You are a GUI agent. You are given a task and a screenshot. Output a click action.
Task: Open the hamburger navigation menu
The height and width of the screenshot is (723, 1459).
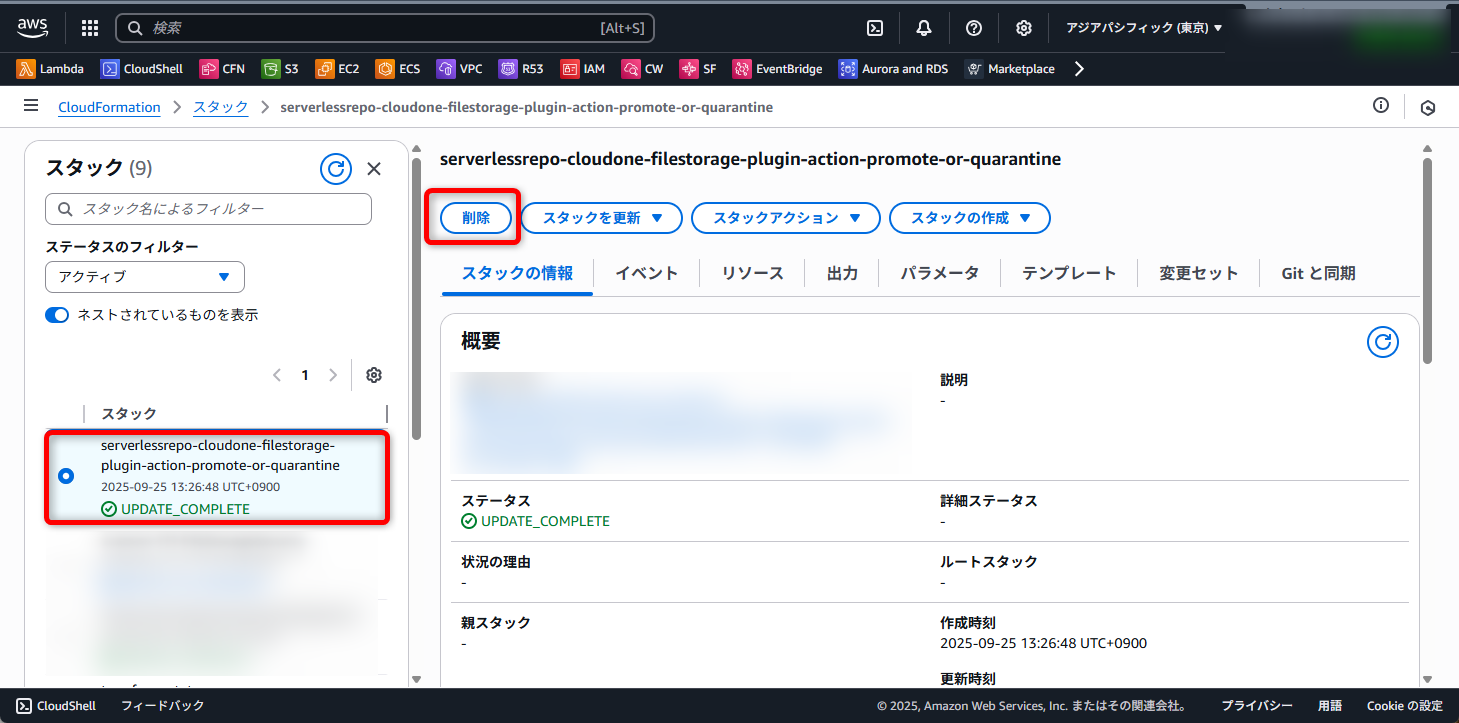point(31,106)
